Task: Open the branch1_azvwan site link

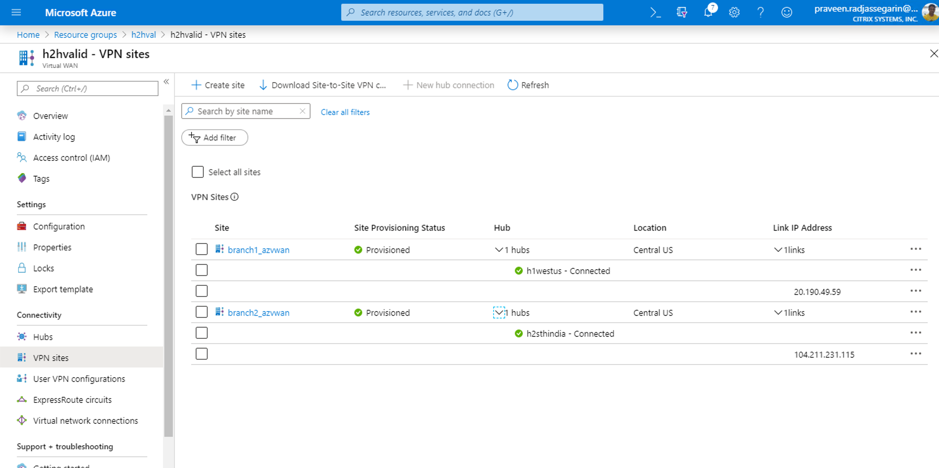Action: point(259,250)
